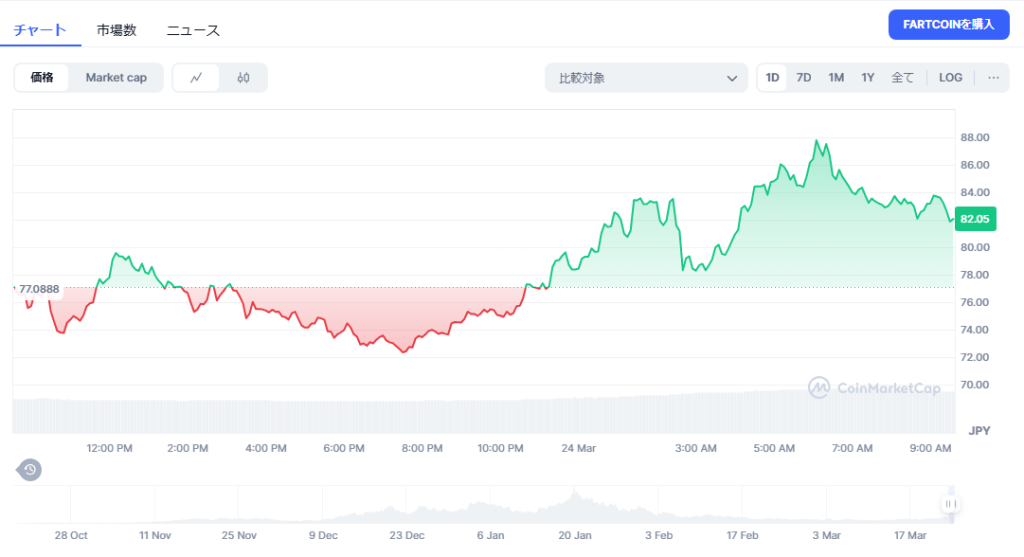This screenshot has width=1024, height=557.
Task: Select the 7D time range
Action: tap(803, 78)
